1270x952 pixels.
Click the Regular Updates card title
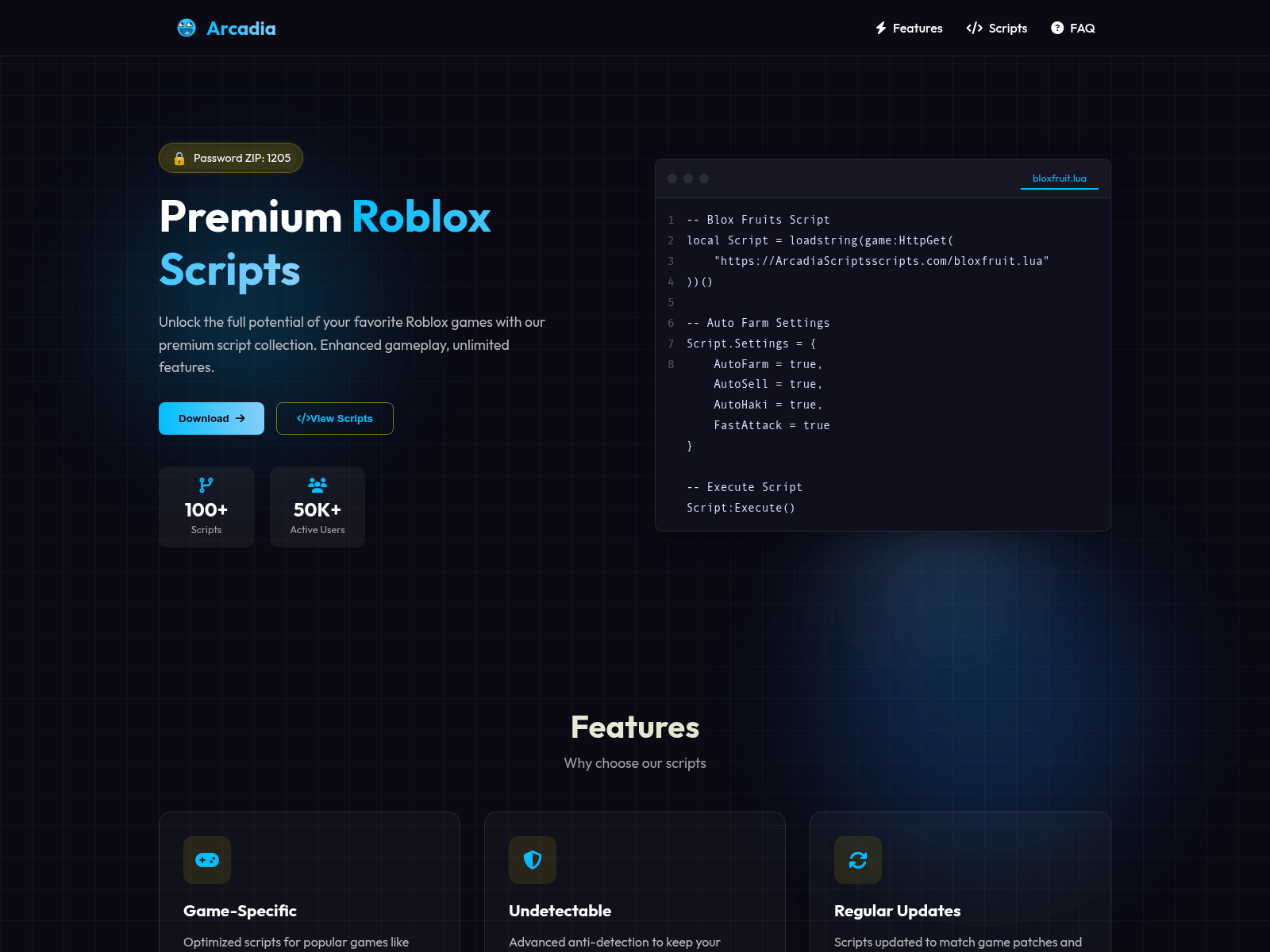pyautogui.click(x=898, y=911)
